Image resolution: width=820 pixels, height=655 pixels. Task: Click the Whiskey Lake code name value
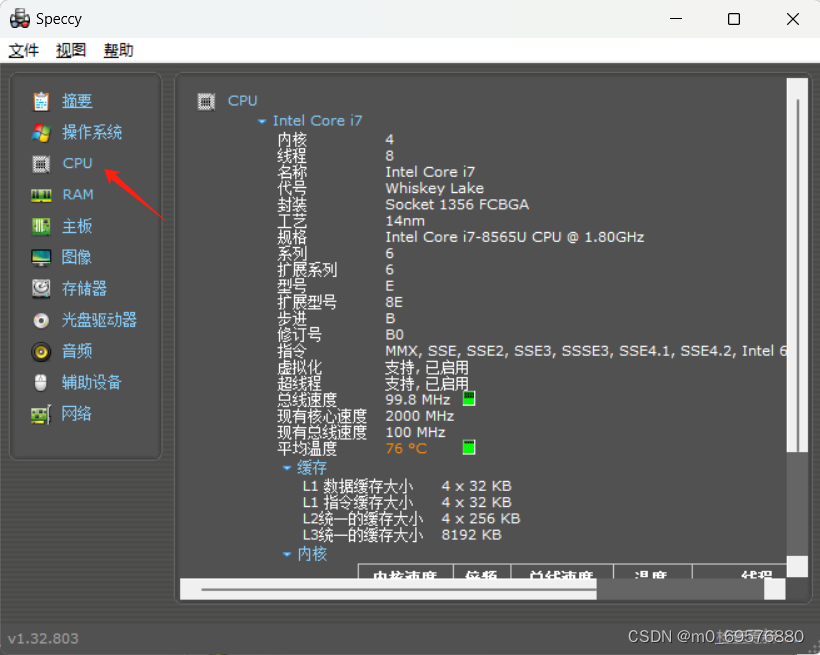pos(435,188)
